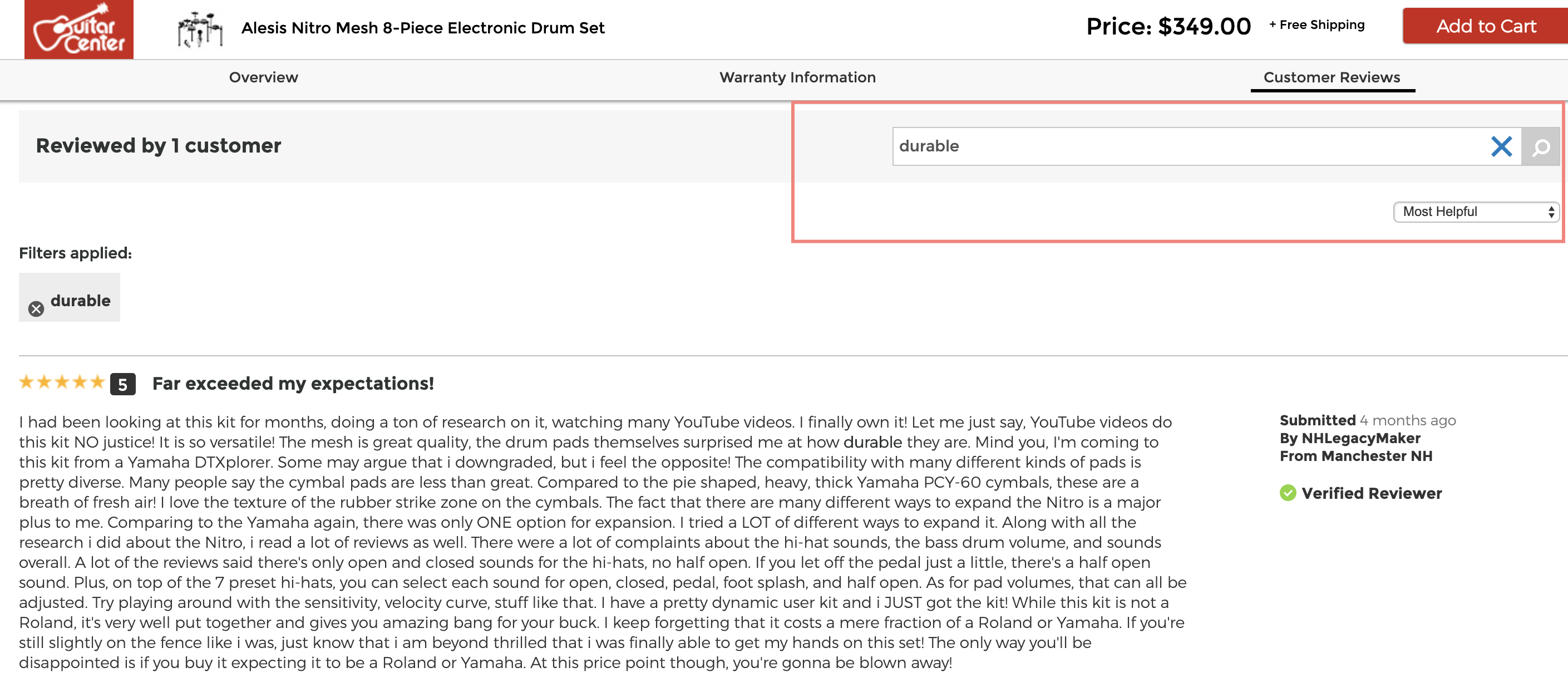1568x687 pixels.
Task: Click the rating number 5 badge
Action: point(122,384)
